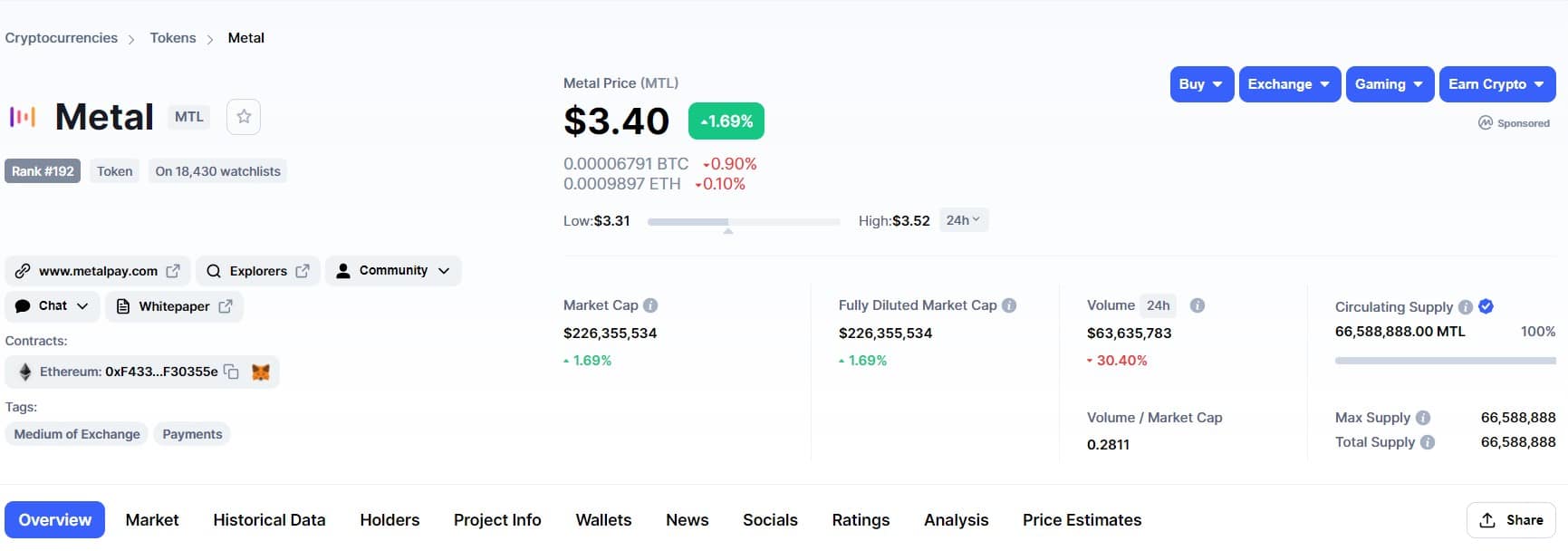This screenshot has width=1568, height=551.
Task: Open www.metalpay.com website link
Action: 98,271
